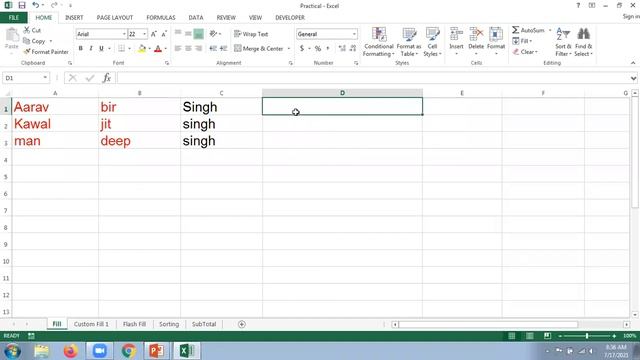The image size is (640, 360).
Task: Open the Clear dropdown in Editing
Action: [x=526, y=52]
